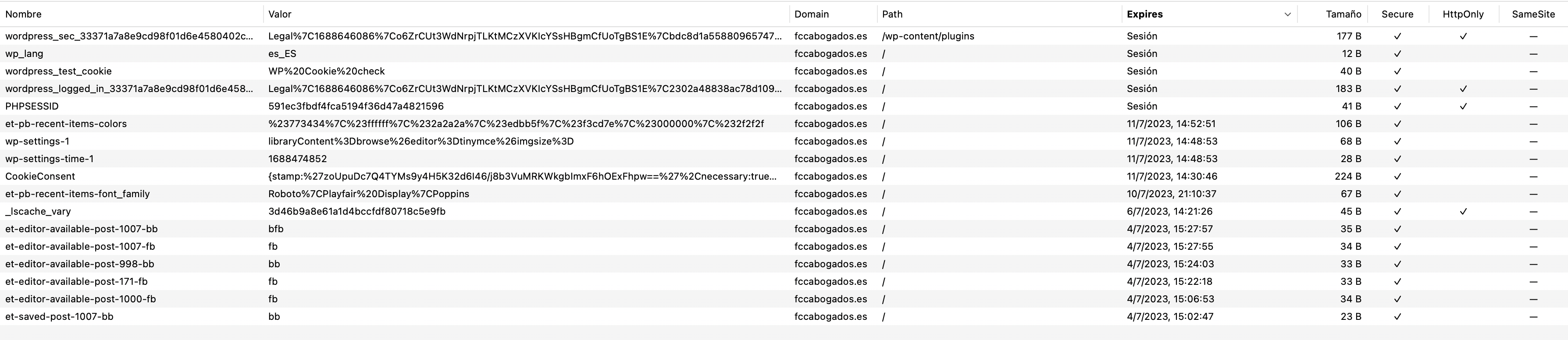Click Secure checkmark in et-pb-recent-items-colors row
The width and height of the screenshot is (1568, 340).
click(1397, 124)
